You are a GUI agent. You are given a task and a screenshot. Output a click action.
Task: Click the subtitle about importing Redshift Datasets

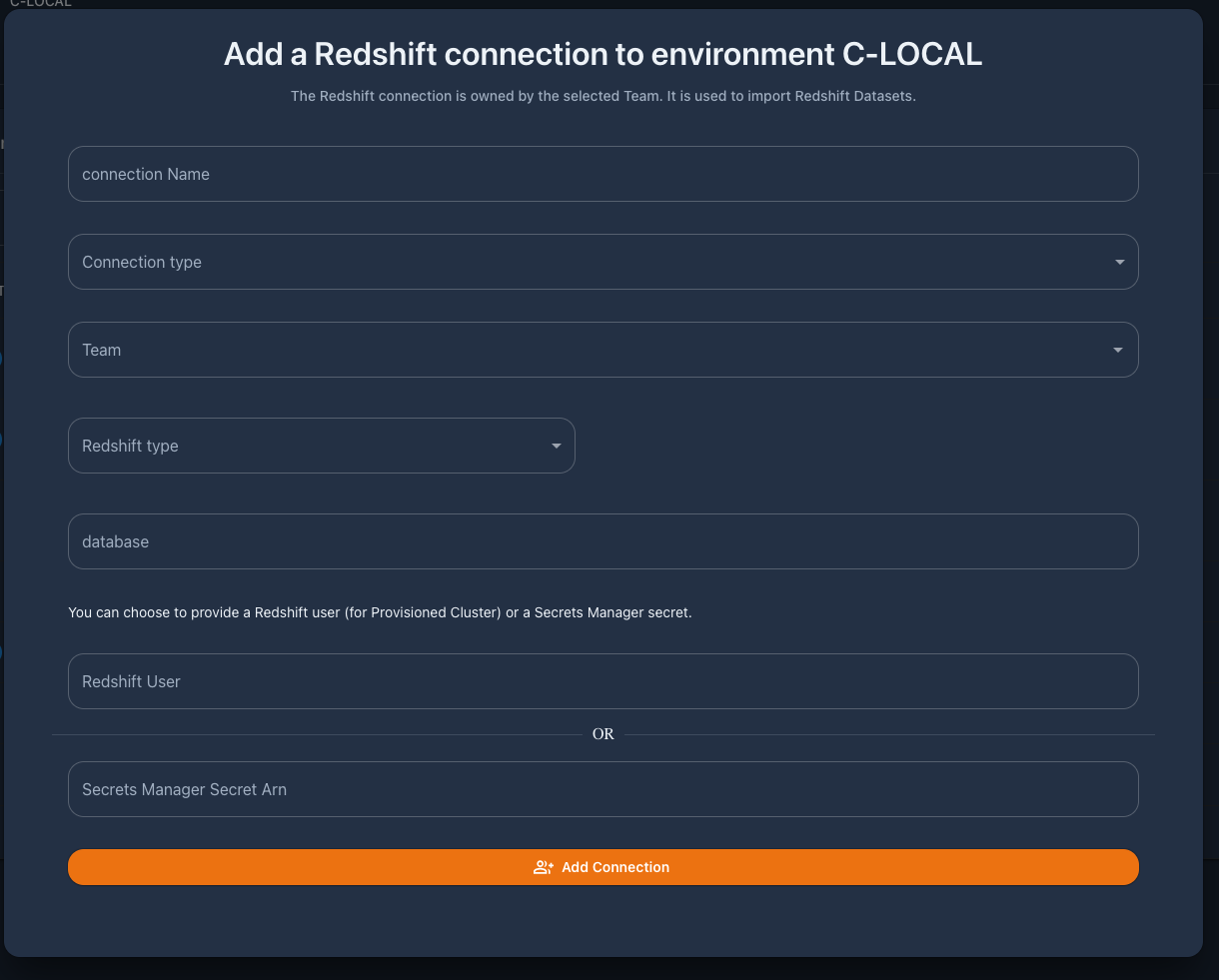click(603, 96)
